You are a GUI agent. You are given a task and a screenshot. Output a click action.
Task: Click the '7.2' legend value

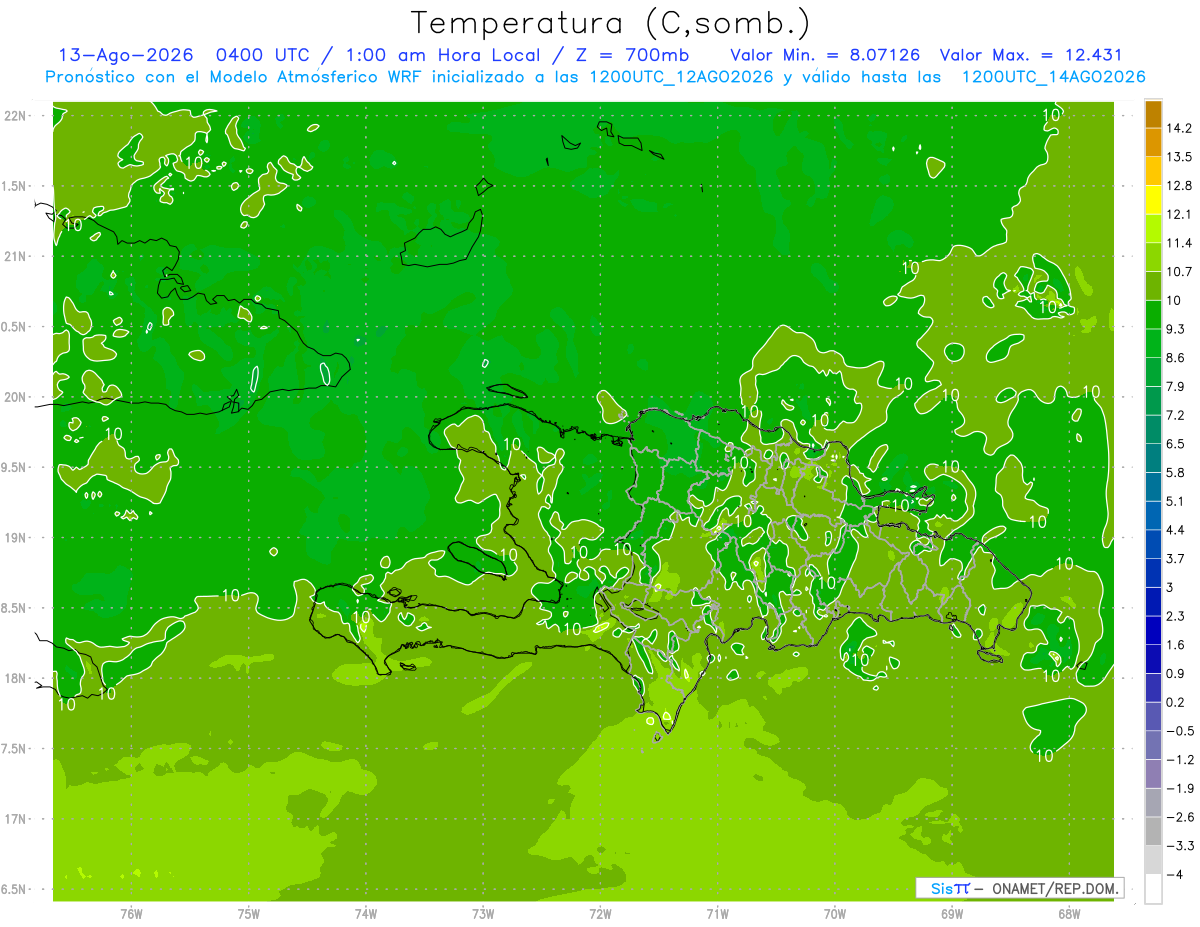pos(1175,415)
